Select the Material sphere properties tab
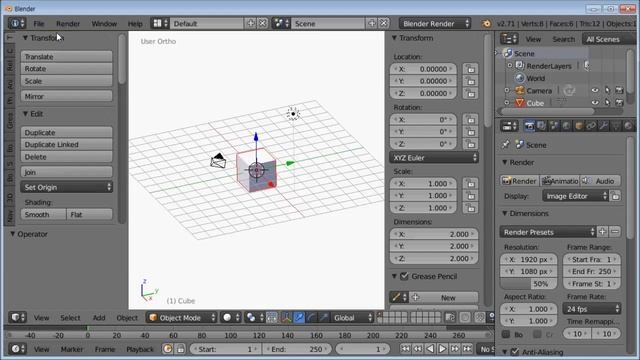 coord(628,126)
